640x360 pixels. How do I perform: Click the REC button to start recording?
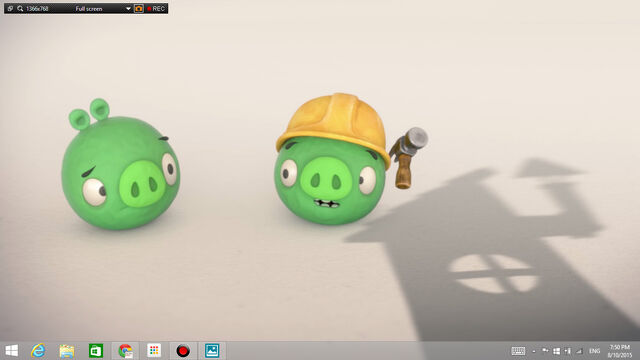156,9
